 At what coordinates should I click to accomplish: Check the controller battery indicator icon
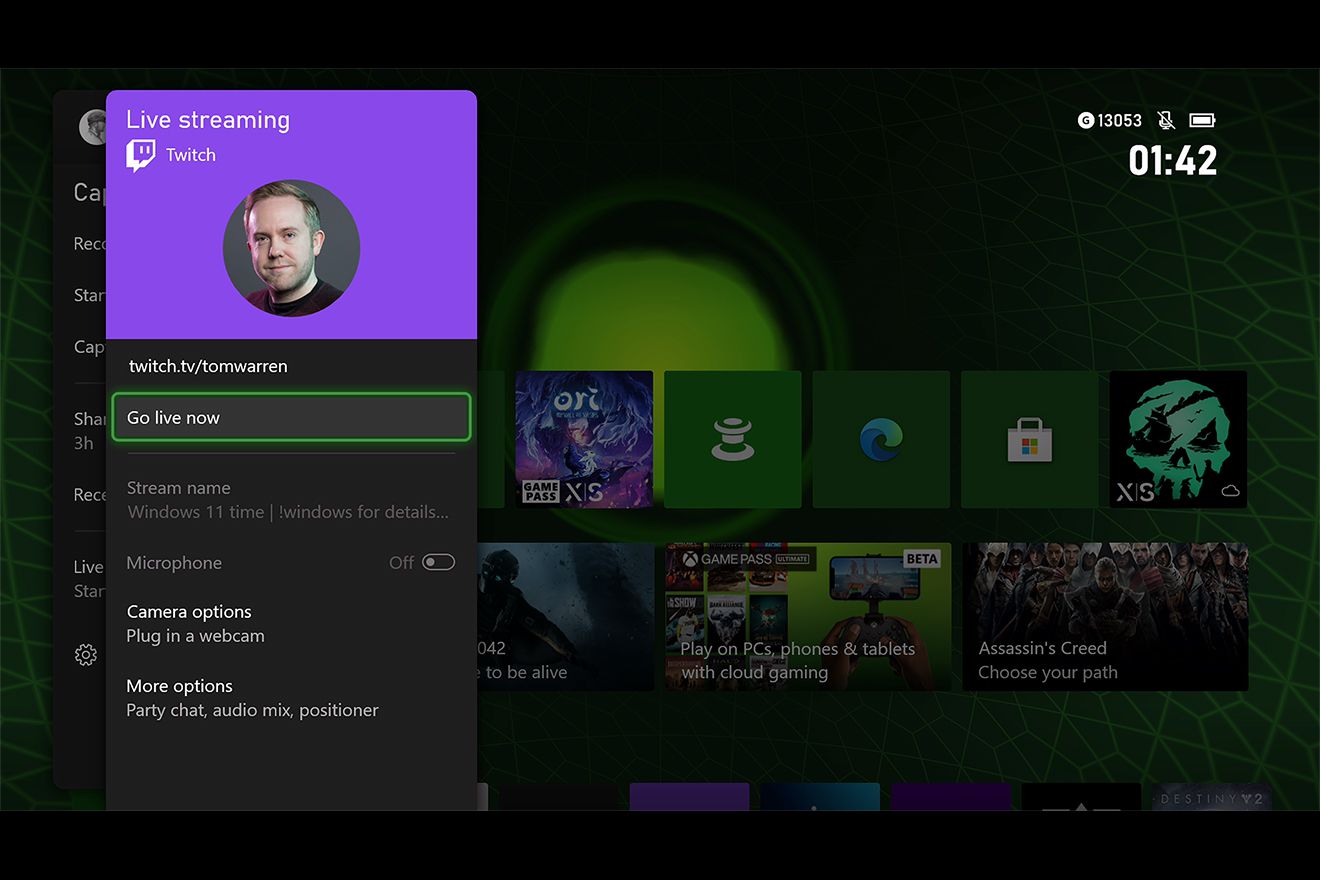pos(1202,120)
